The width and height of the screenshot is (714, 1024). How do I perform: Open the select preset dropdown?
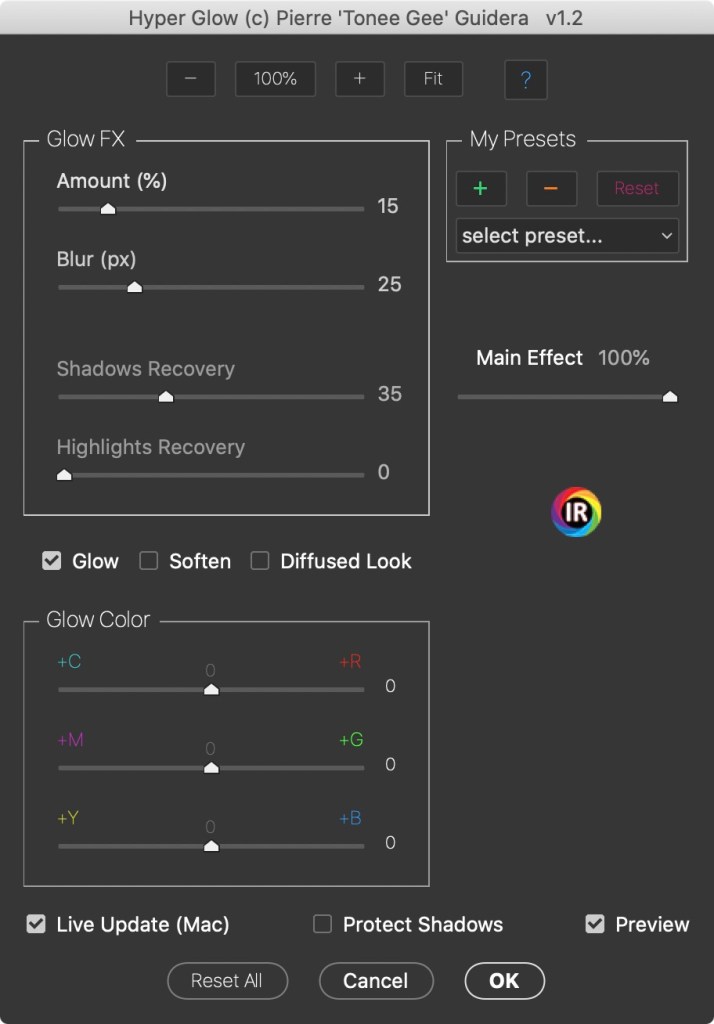coord(567,236)
